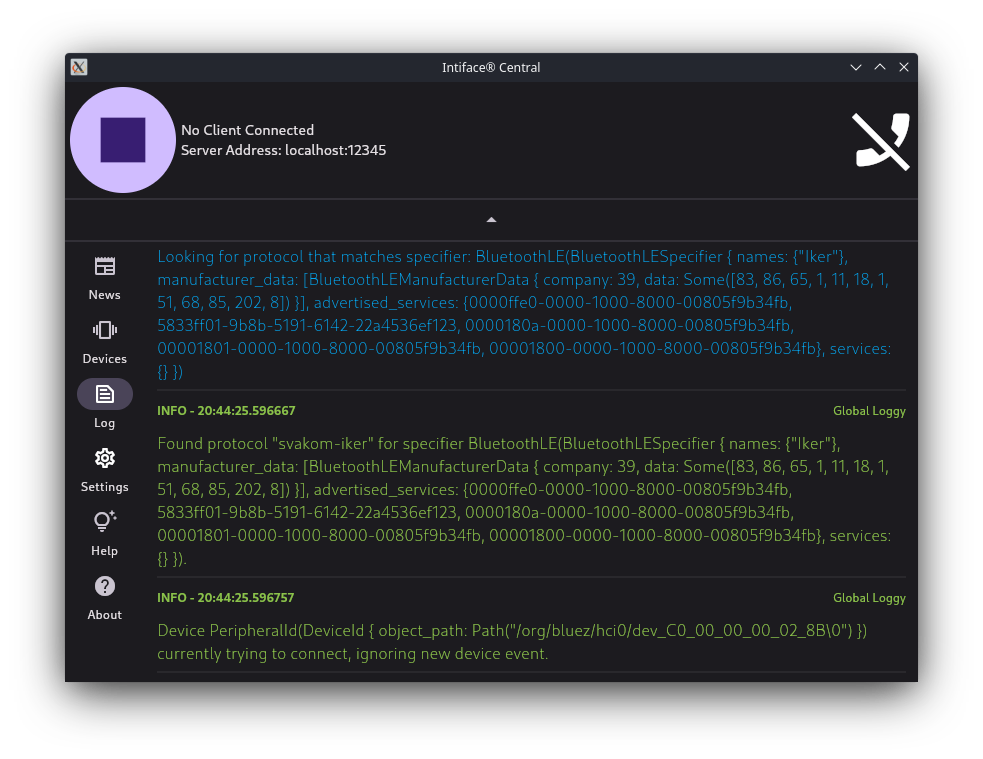This screenshot has width=983, height=759.
Task: Open the Devices section
Action: pyautogui.click(x=105, y=342)
